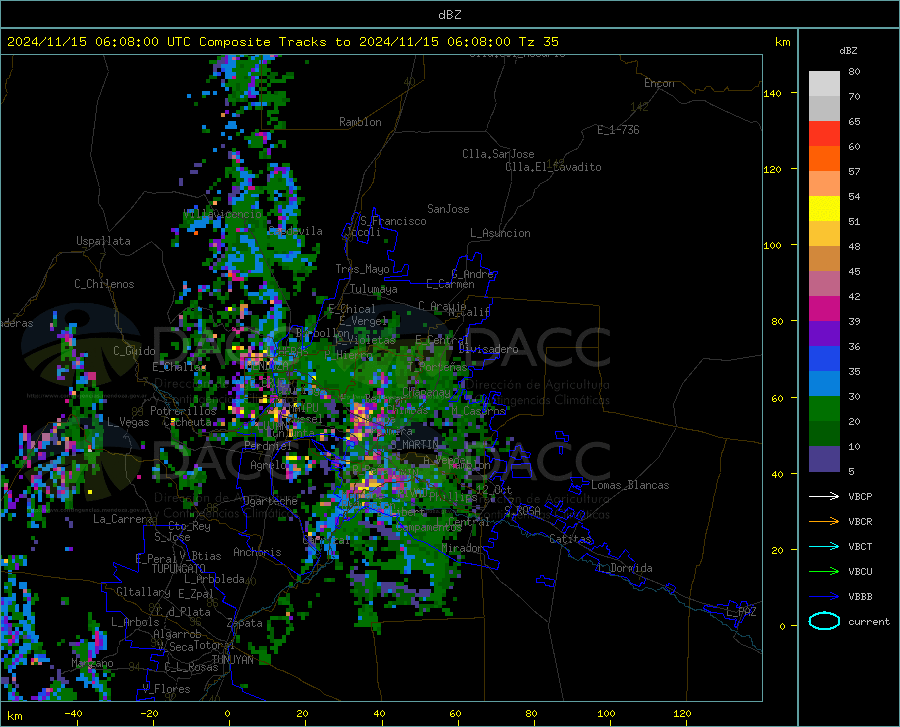Click the 'Uspallata' place label

click(x=103, y=241)
